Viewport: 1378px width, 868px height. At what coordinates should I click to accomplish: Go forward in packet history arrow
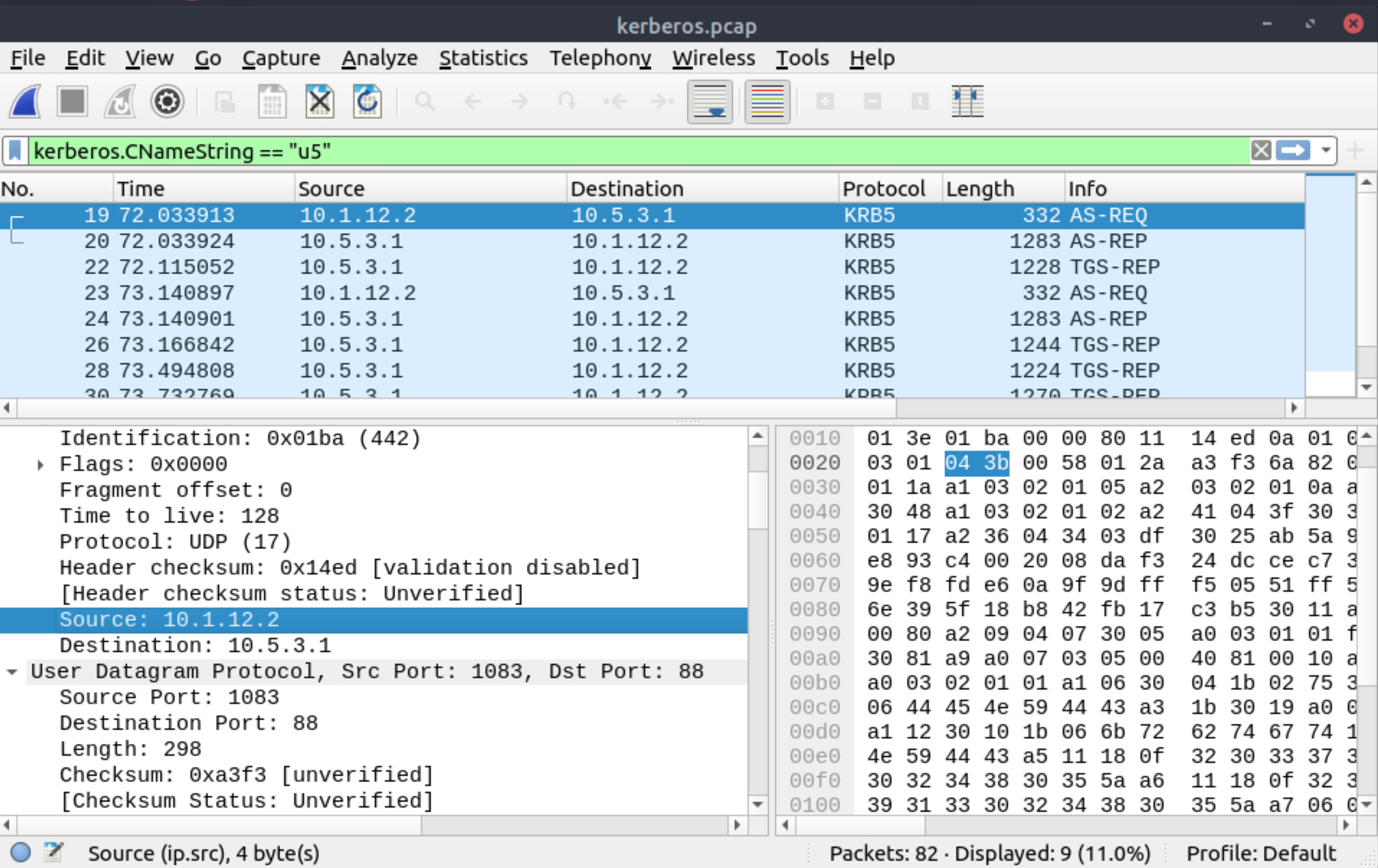(520, 101)
